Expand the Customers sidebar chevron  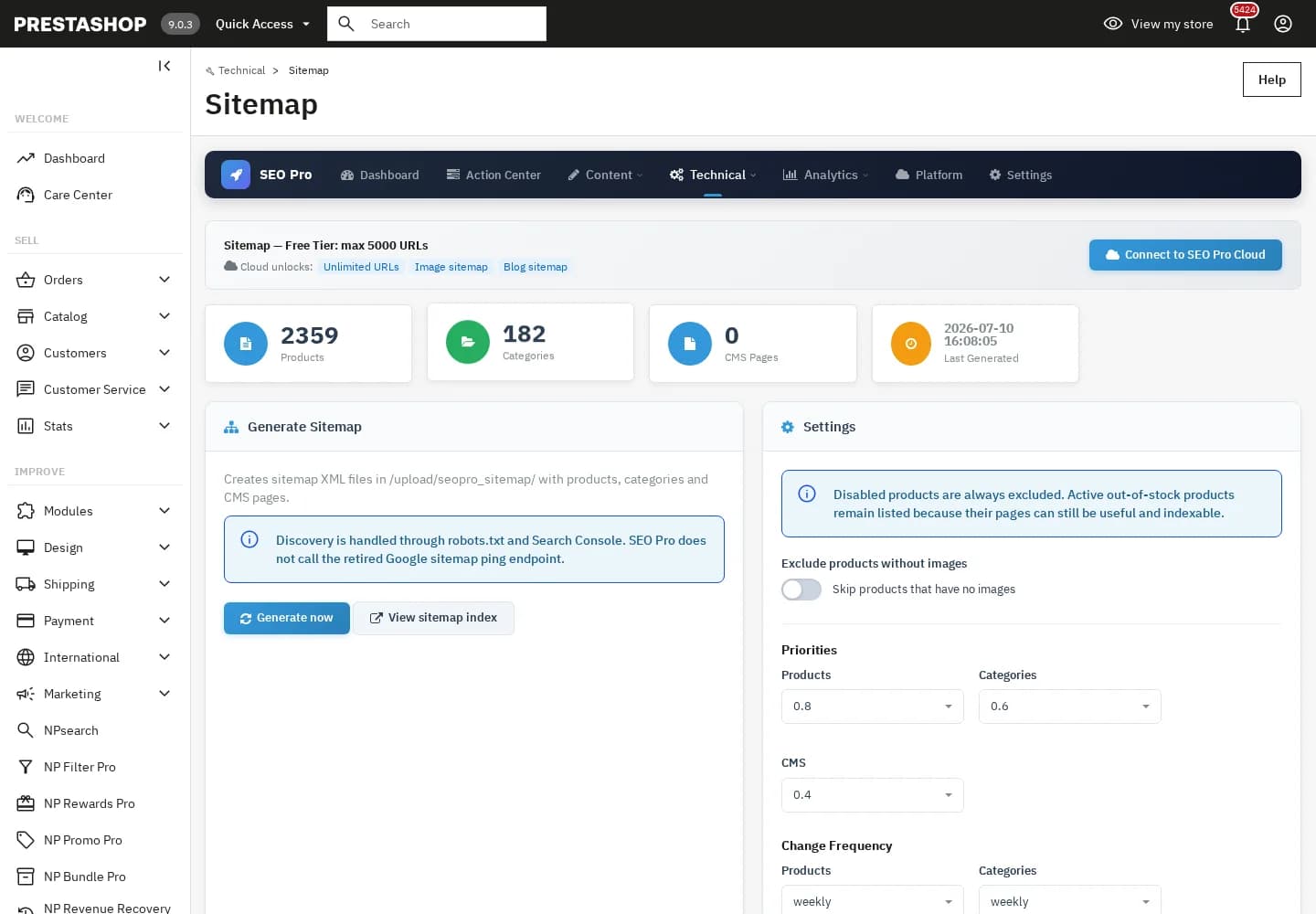(164, 353)
